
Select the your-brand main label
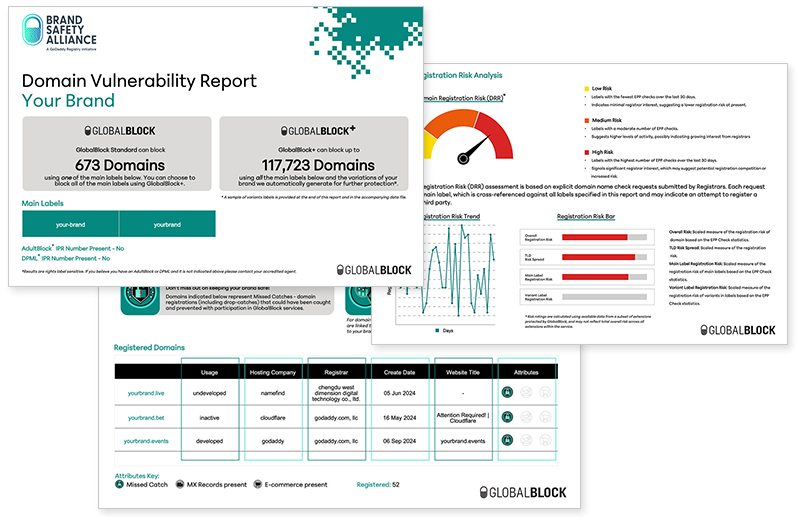[69, 224]
